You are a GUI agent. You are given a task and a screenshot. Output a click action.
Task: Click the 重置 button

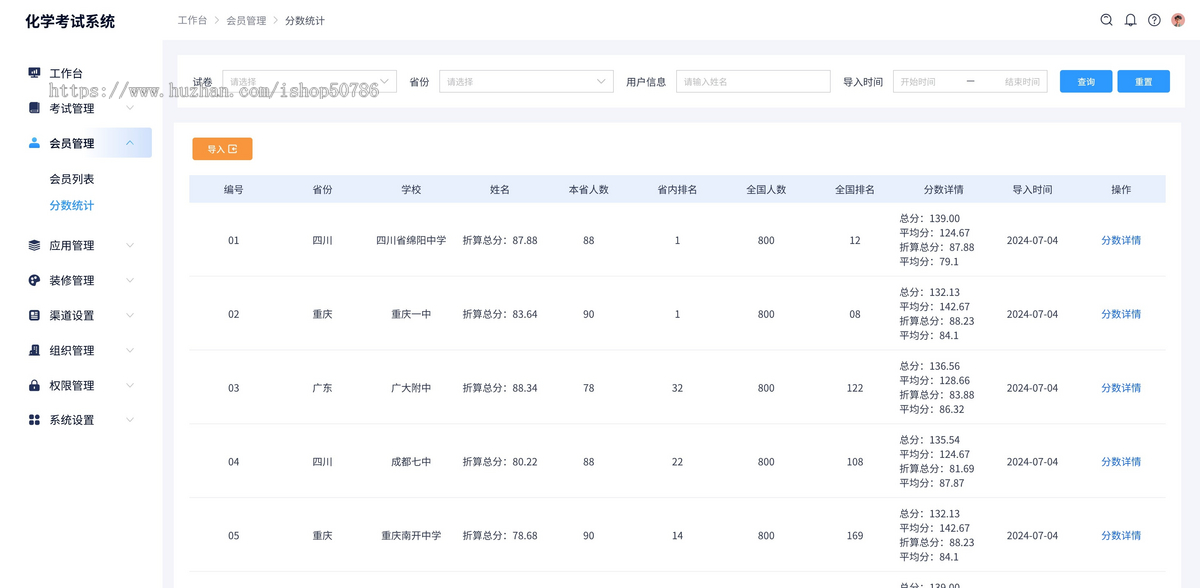[1144, 81]
